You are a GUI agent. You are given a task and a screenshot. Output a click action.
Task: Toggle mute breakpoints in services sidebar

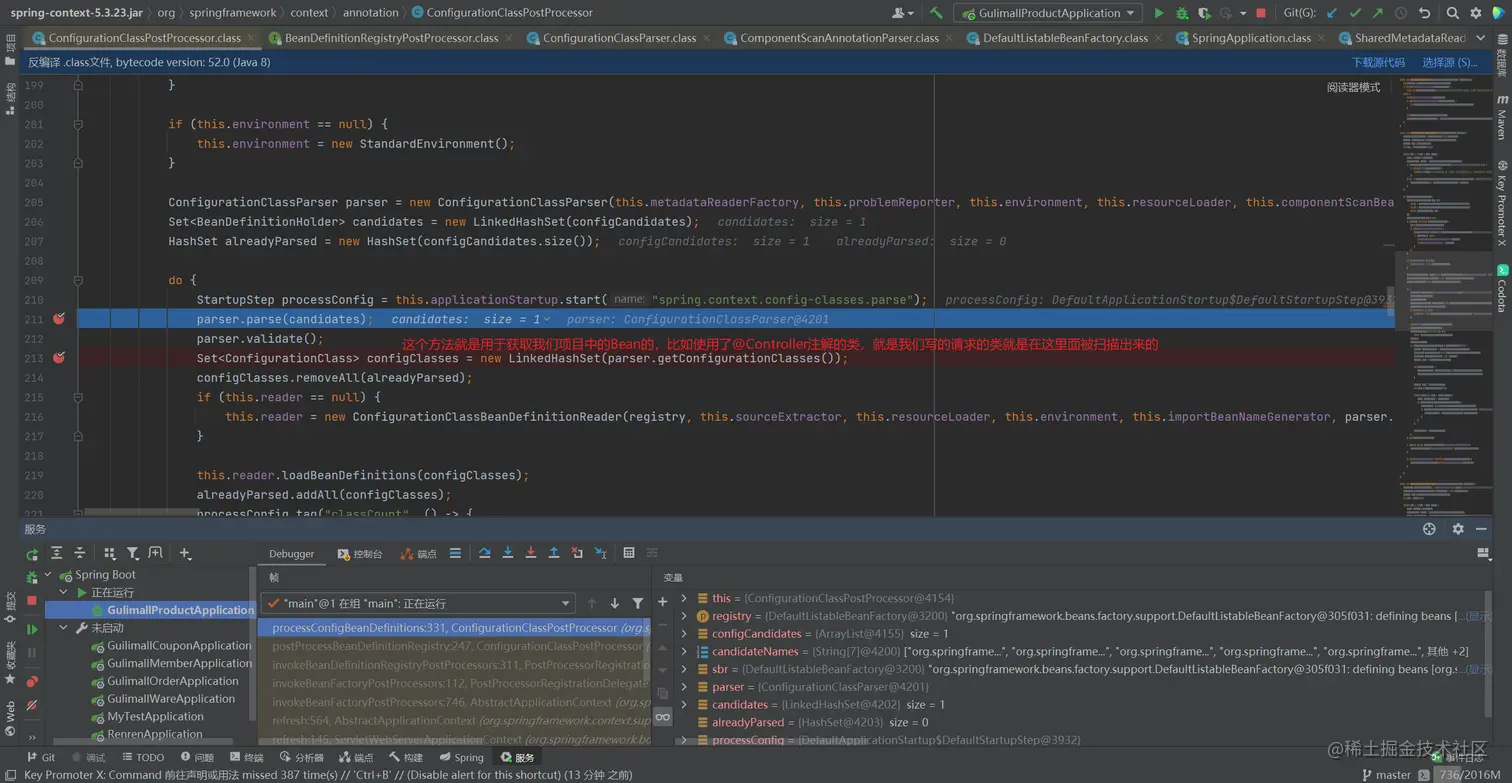32,705
